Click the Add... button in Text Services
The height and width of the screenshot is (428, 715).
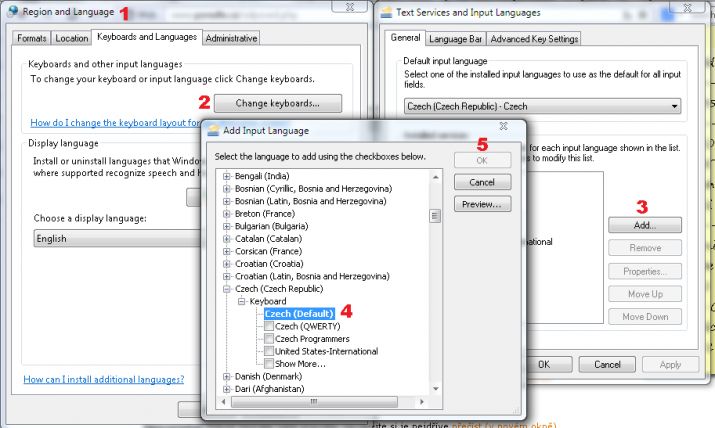coord(645,225)
